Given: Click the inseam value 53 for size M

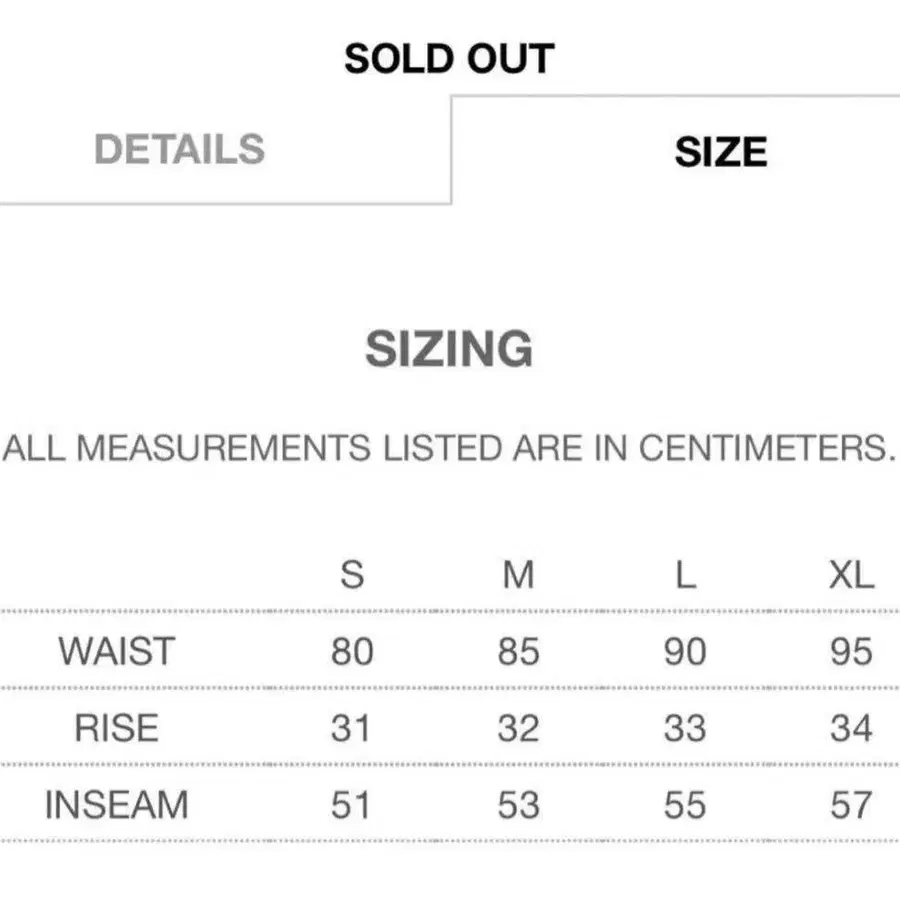Looking at the screenshot, I should click(x=518, y=805).
